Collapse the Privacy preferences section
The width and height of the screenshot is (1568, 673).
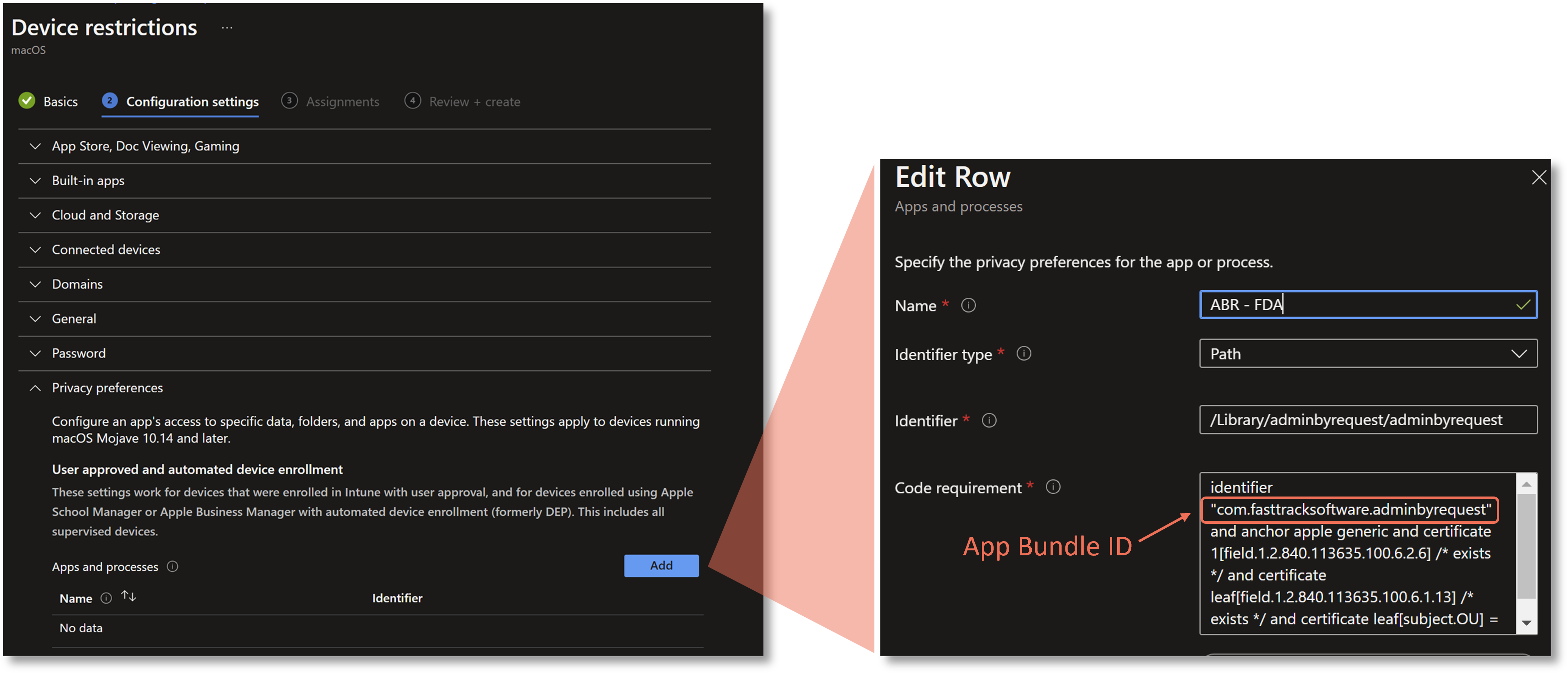coord(365,388)
